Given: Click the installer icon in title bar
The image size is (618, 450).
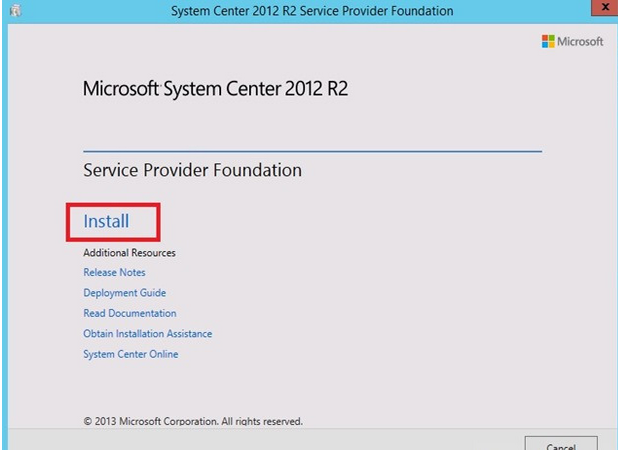Looking at the screenshot, I should click(15, 11).
